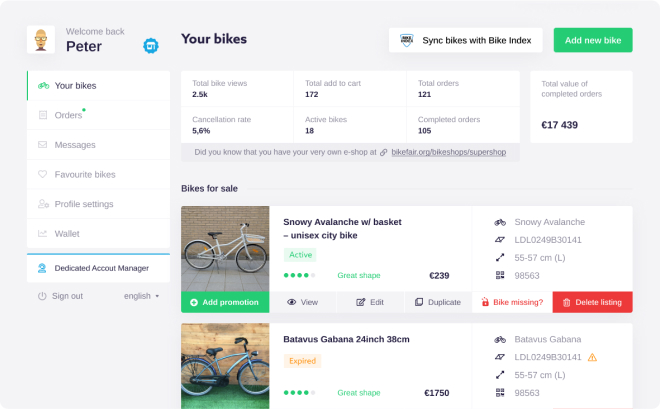Open the english language dropdown
660x409 pixels.
pyautogui.click(x=141, y=296)
